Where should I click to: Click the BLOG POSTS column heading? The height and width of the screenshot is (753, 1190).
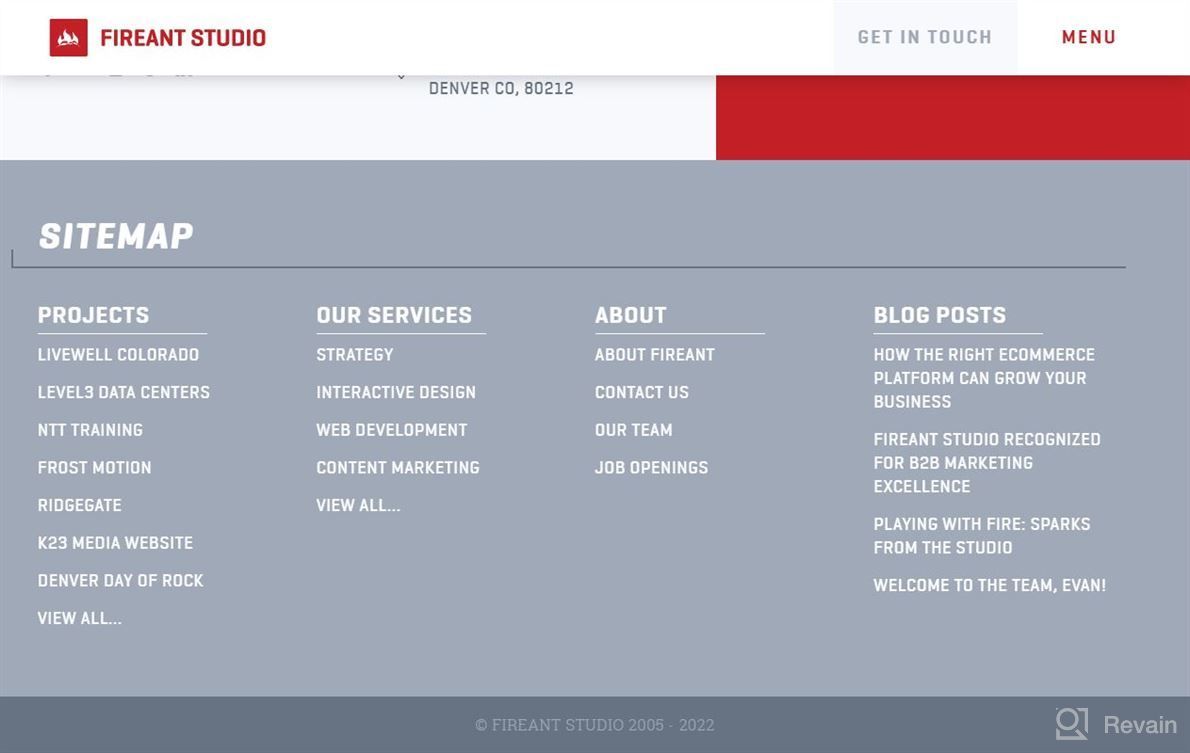point(940,315)
